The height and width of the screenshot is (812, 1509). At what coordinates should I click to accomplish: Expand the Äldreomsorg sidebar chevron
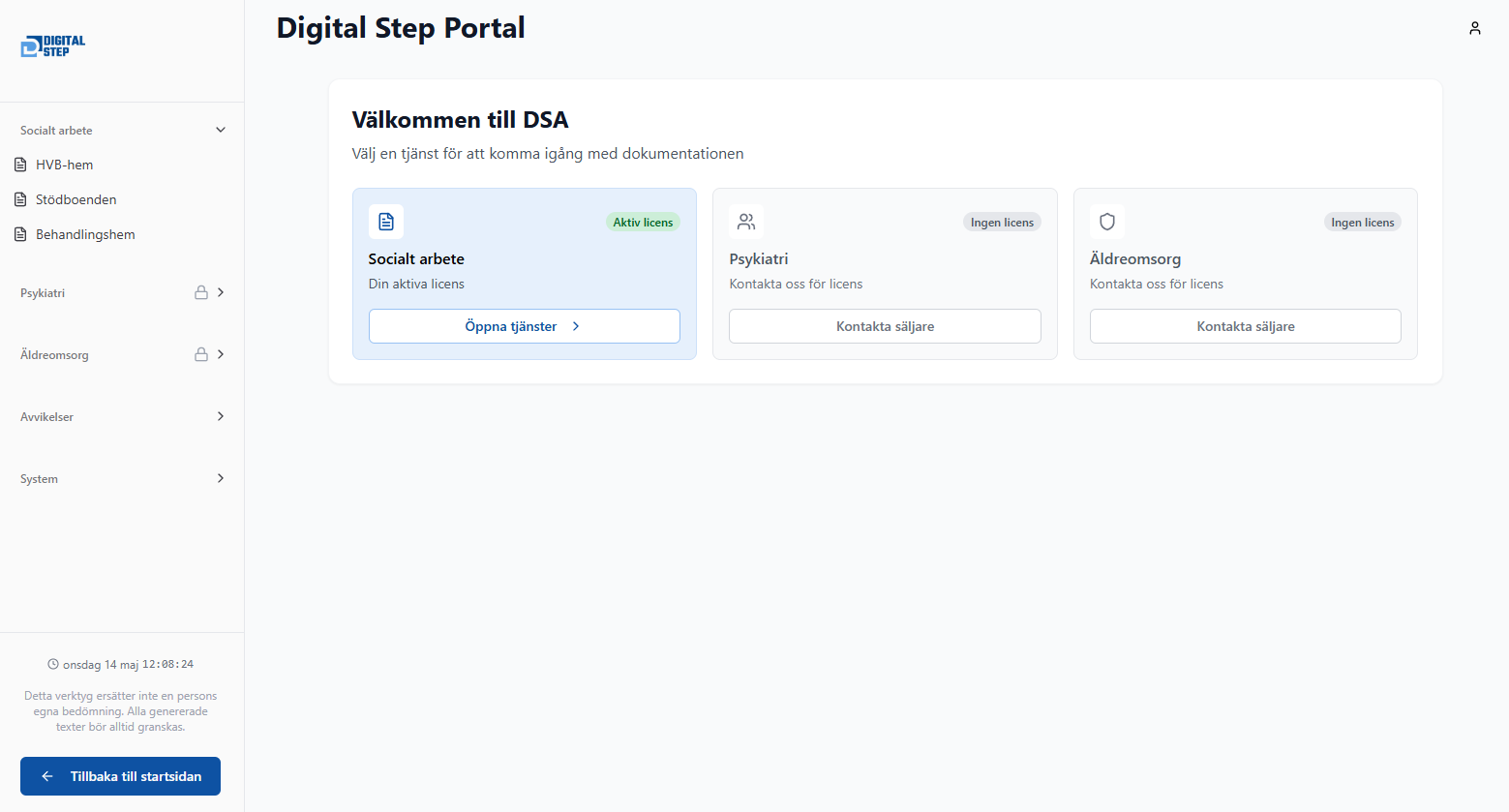(x=221, y=354)
